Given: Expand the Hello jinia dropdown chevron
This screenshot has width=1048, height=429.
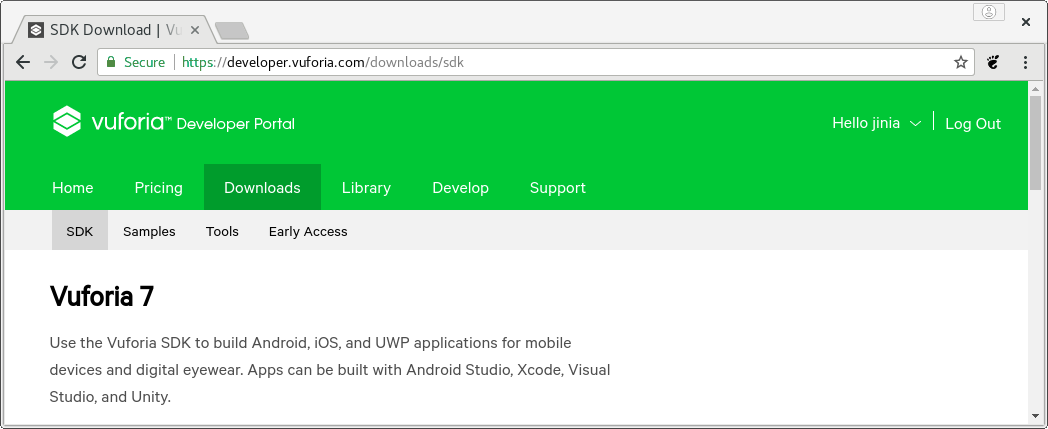Looking at the screenshot, I should coord(916,124).
